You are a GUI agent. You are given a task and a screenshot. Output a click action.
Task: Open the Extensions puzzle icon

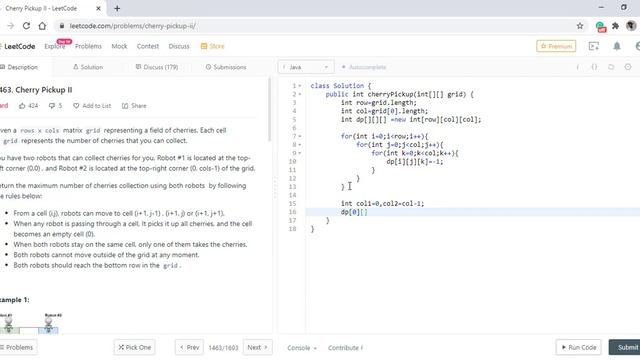pos(616,26)
